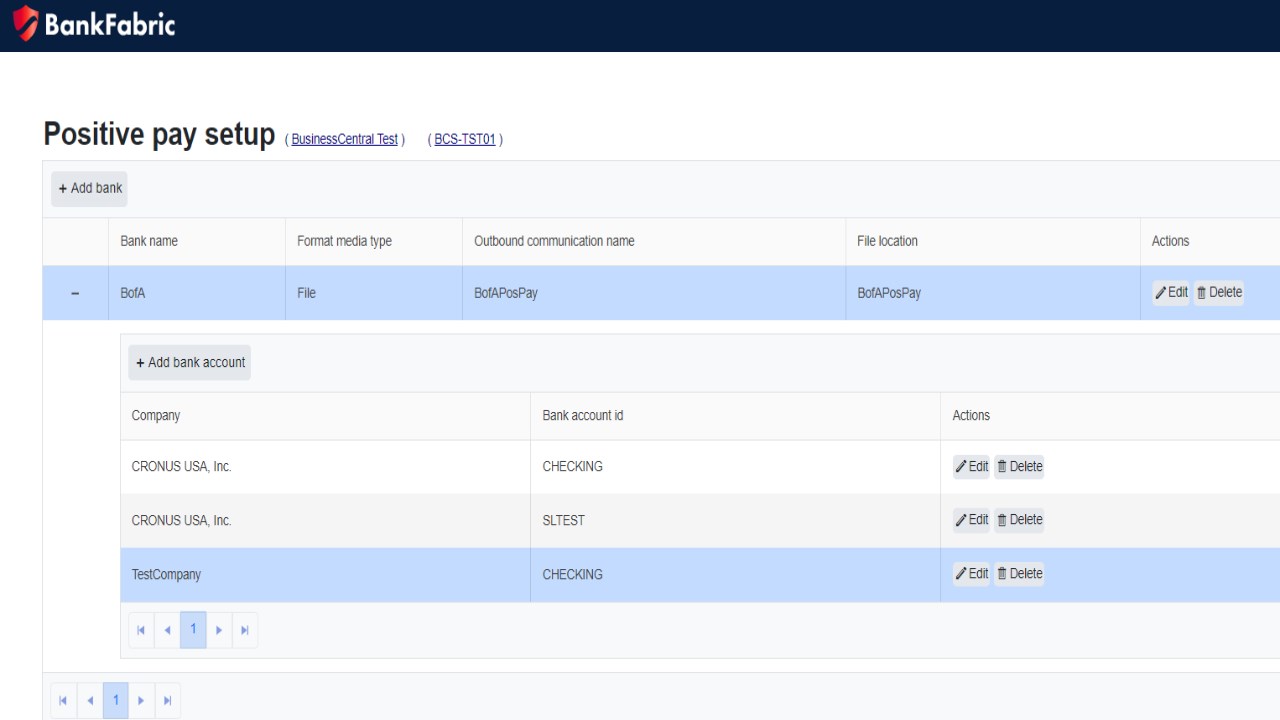Viewport: 1280px width, 720px height.
Task: Click the Bank account id column header
Action: click(735, 415)
